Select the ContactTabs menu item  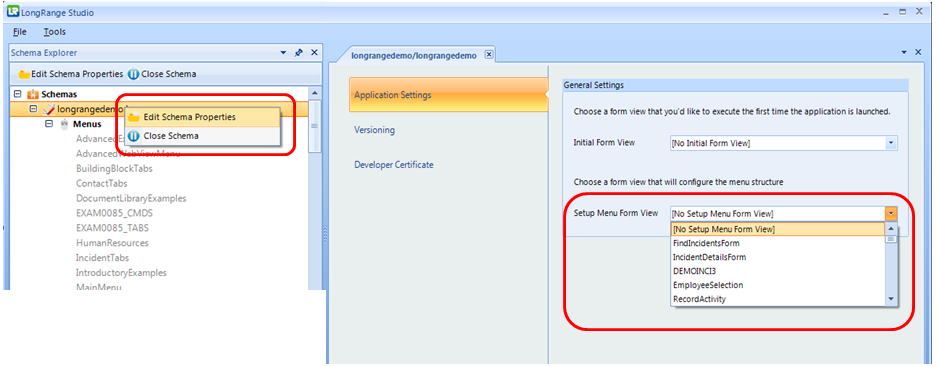pyautogui.click(x=101, y=183)
